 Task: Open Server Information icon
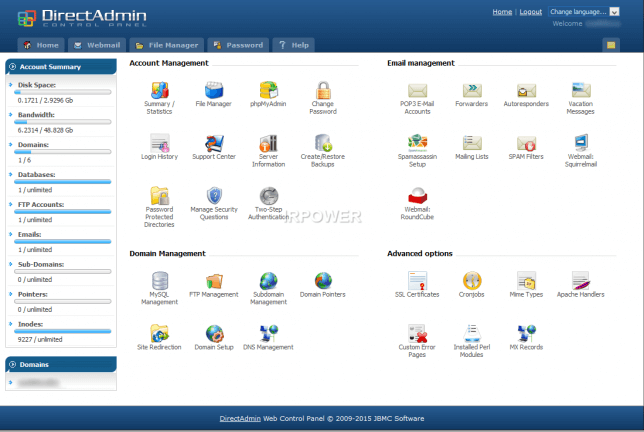[x=268, y=143]
